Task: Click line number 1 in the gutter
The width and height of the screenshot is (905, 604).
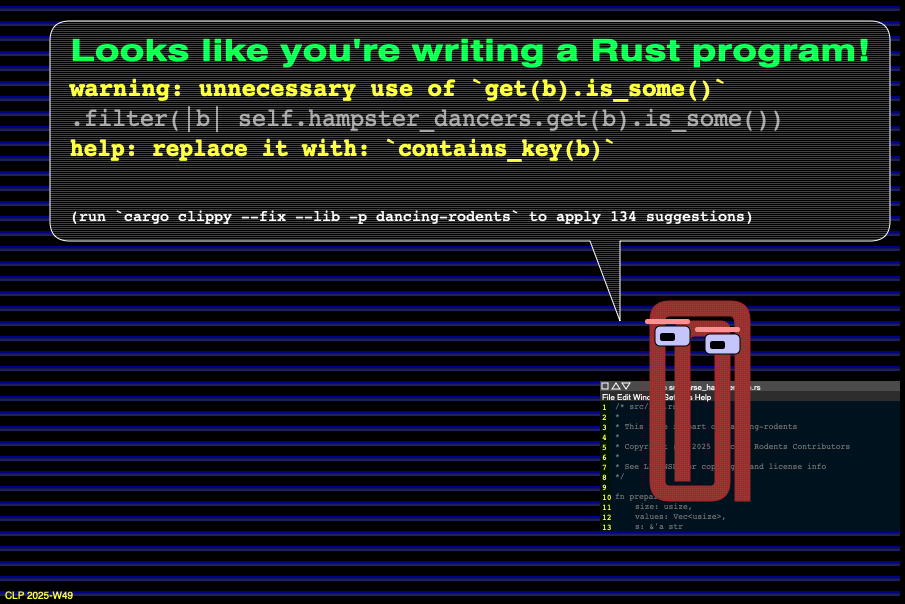Action: pos(604,407)
